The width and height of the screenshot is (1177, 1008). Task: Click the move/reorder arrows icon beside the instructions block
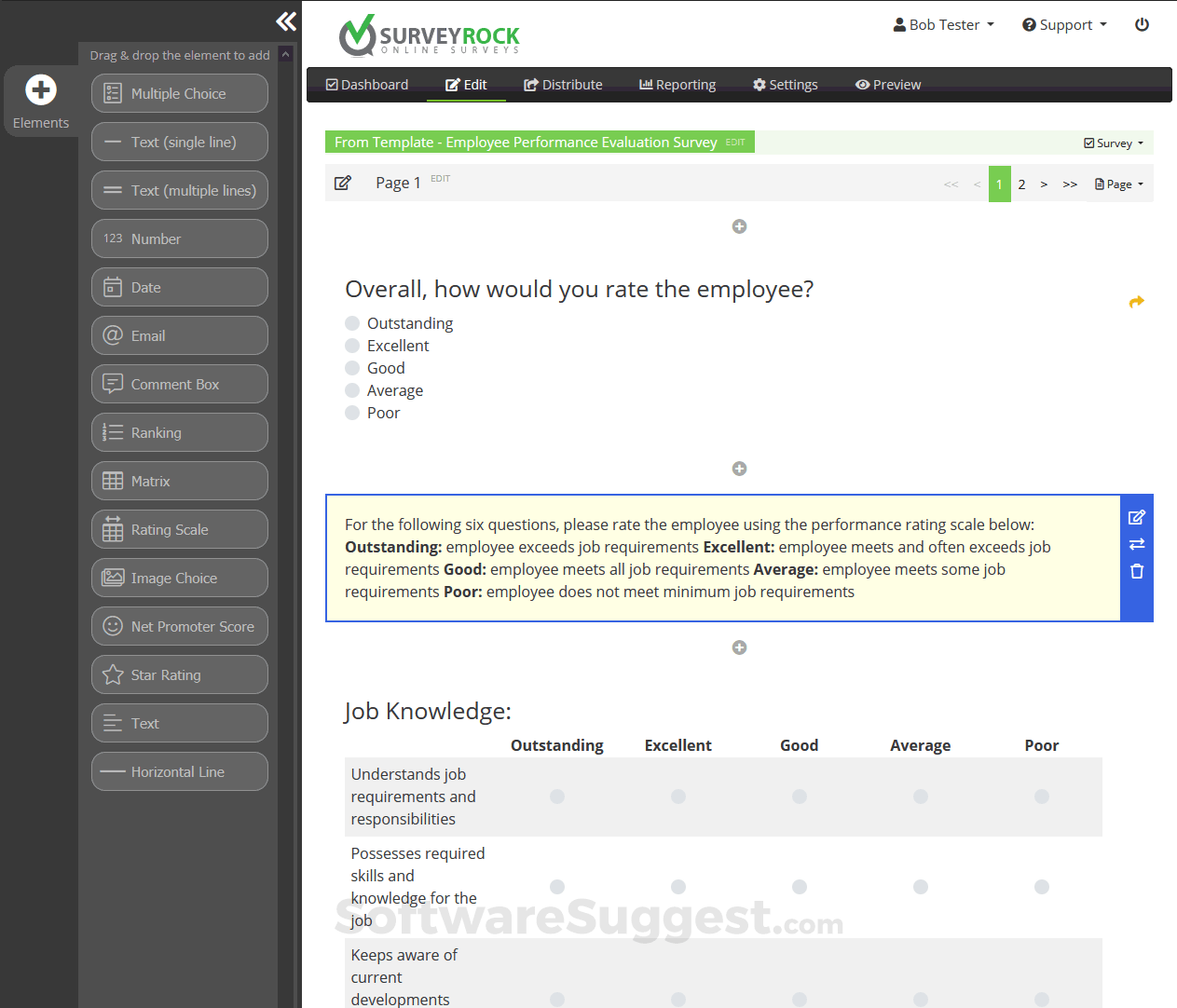point(1137,544)
